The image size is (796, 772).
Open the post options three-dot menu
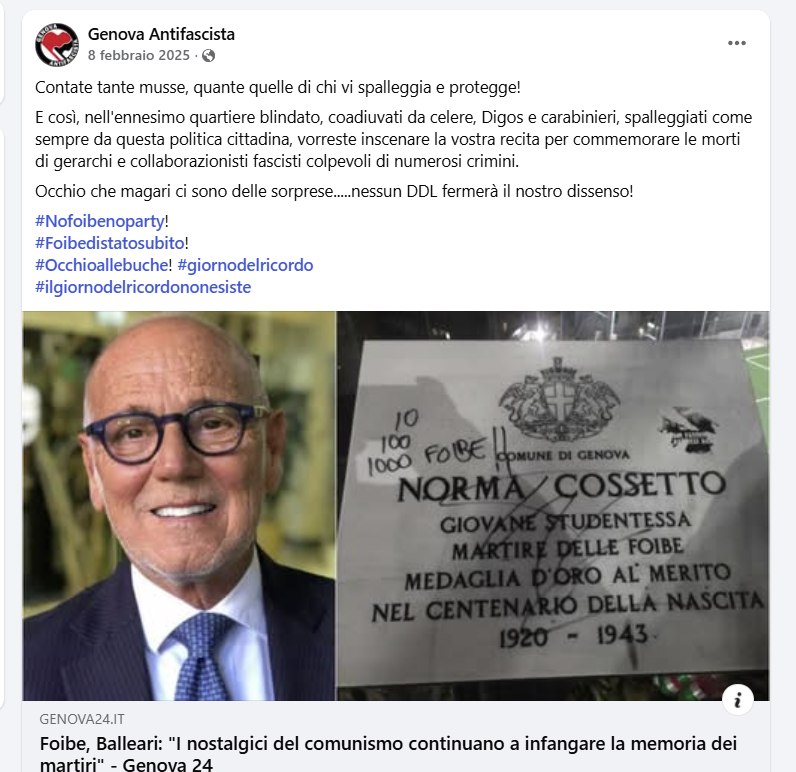(737, 43)
